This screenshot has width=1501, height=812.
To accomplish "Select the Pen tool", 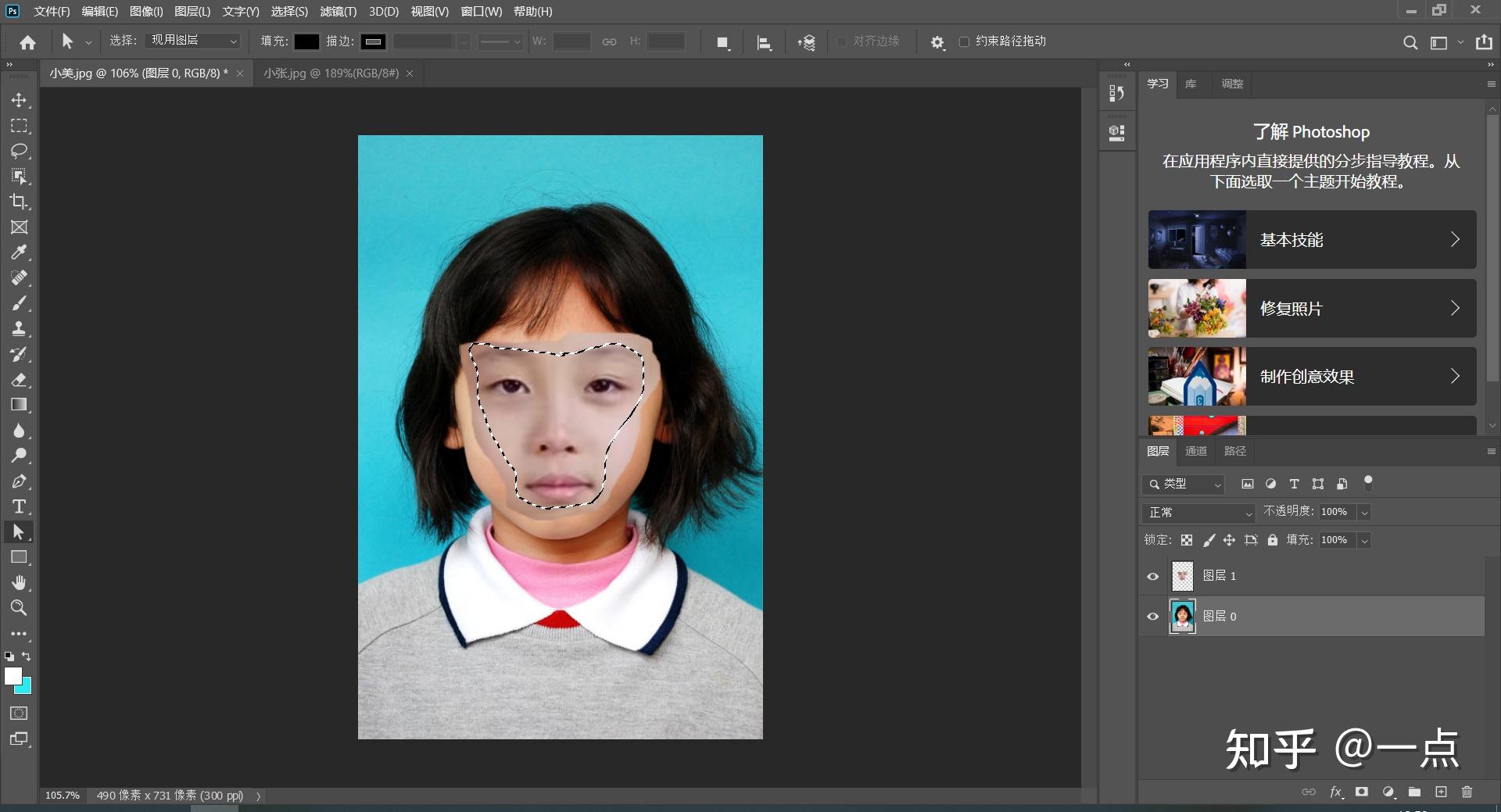I will pos(19,481).
